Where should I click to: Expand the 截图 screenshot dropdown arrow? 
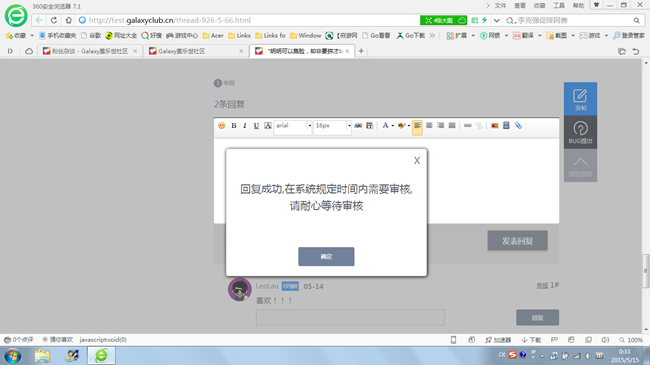tap(573, 36)
